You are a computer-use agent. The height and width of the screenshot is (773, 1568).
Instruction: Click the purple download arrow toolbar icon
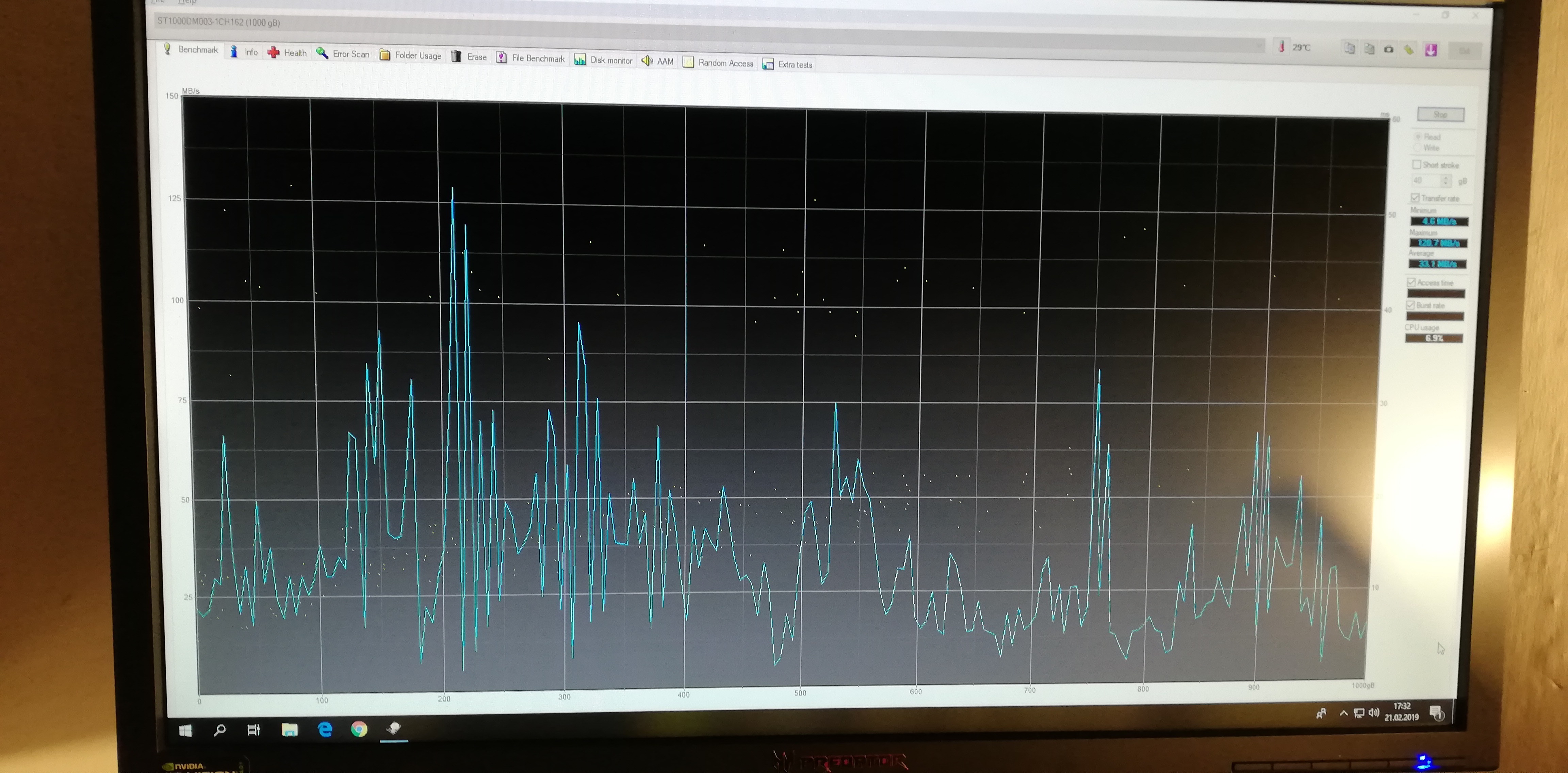[1431, 50]
